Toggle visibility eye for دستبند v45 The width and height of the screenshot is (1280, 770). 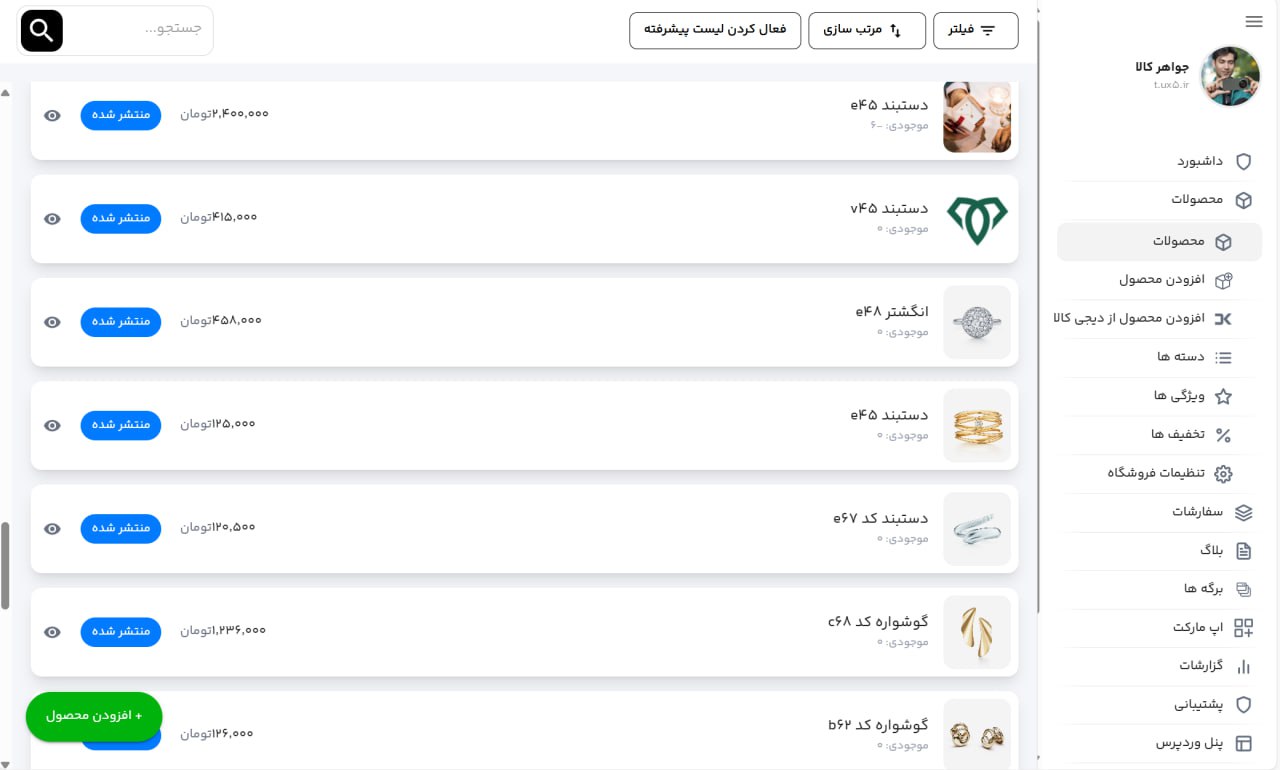point(51,219)
